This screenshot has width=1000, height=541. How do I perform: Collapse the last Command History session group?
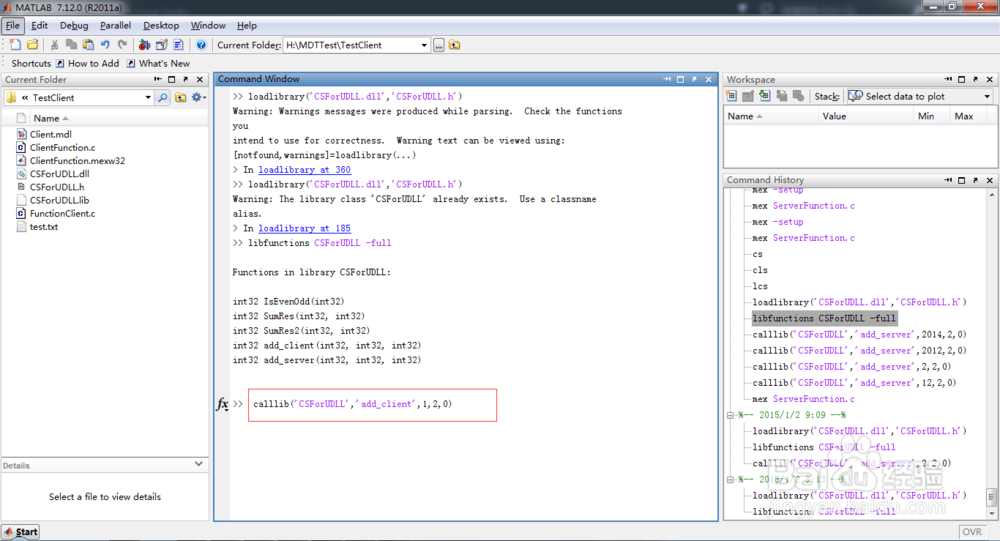pos(730,479)
